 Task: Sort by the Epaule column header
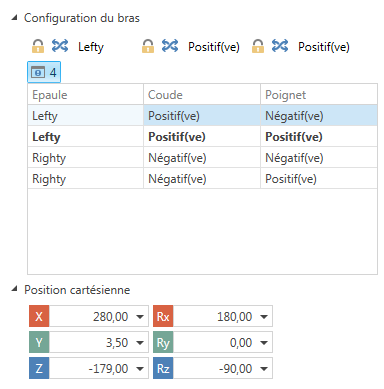tap(85, 95)
